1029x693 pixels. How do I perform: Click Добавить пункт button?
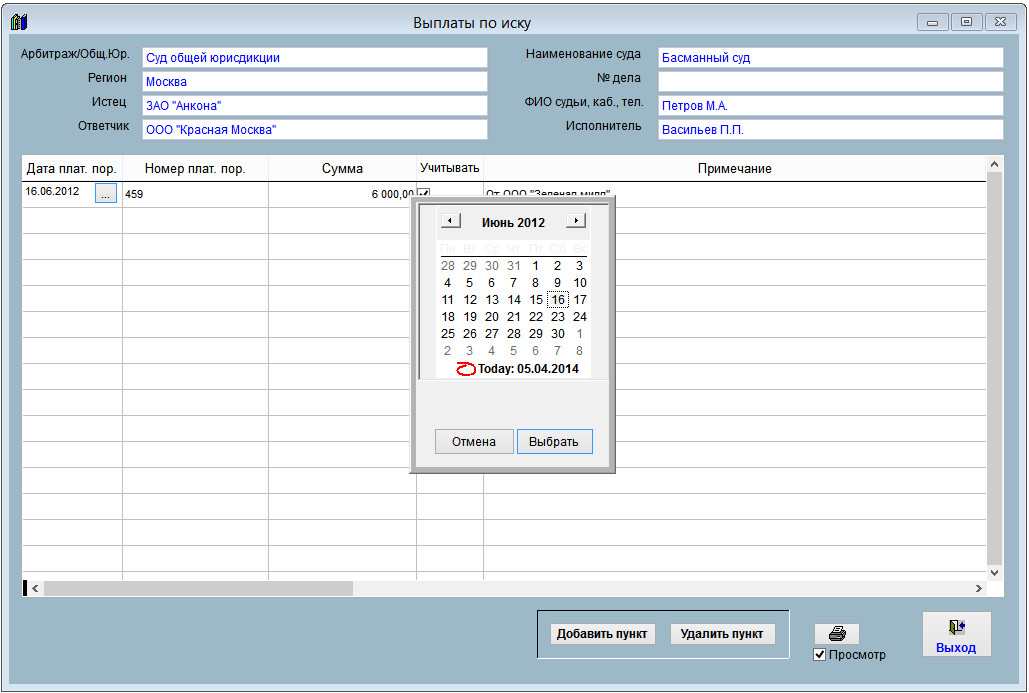coord(602,634)
